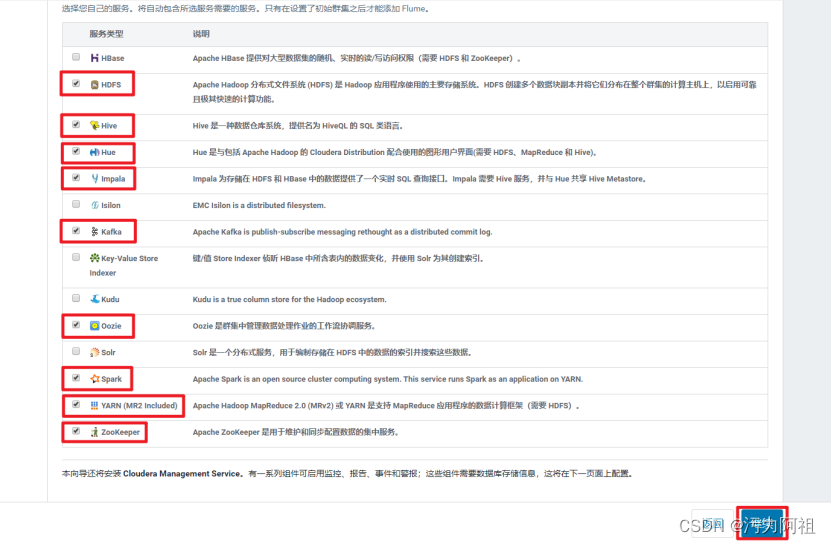Click the Kafka publish-subscribe messaging description
Screen dimensions: 831x544
pyautogui.click(x=342, y=232)
